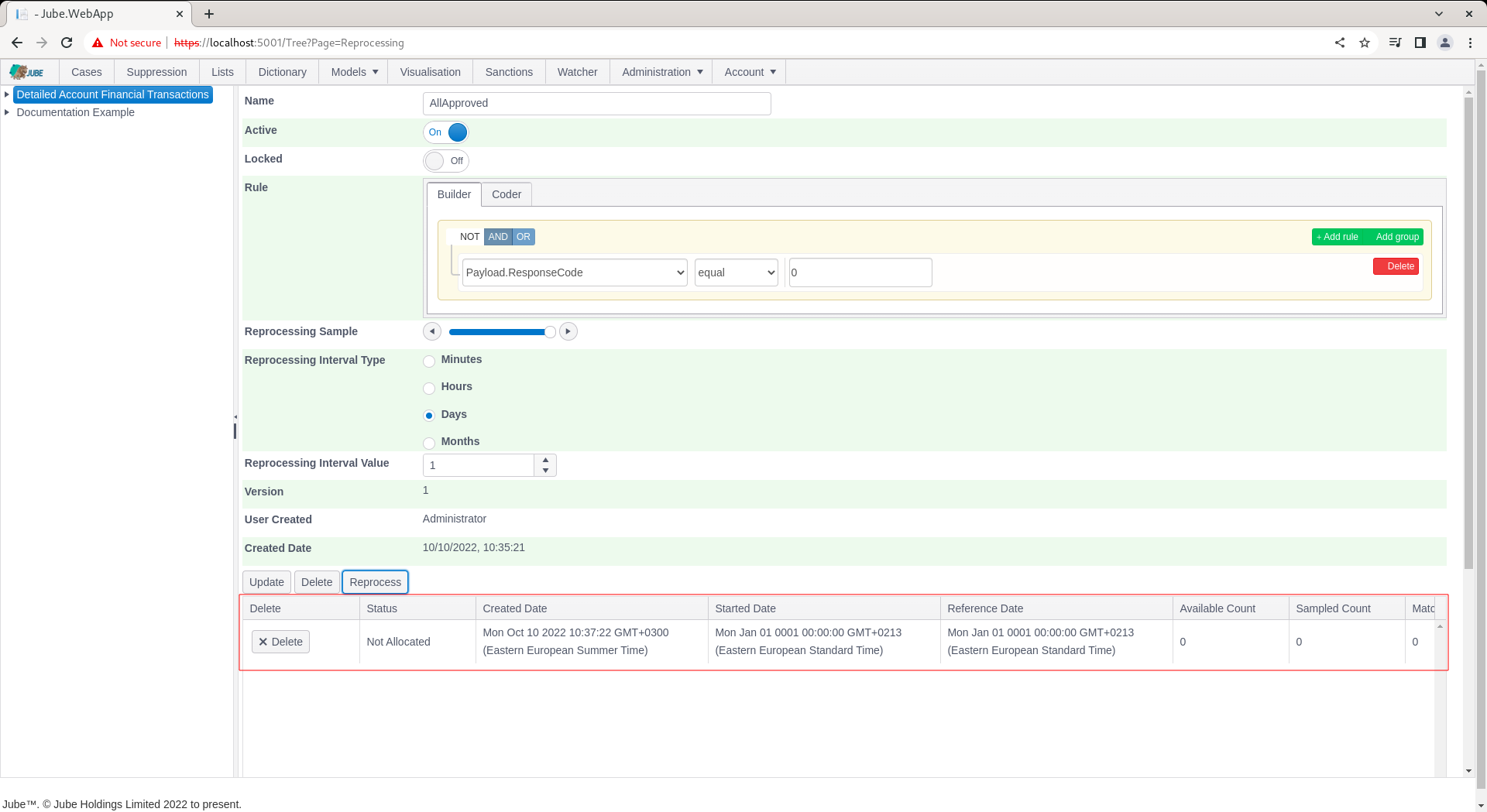Increase reprocessing sample with right arrow

pos(568,331)
